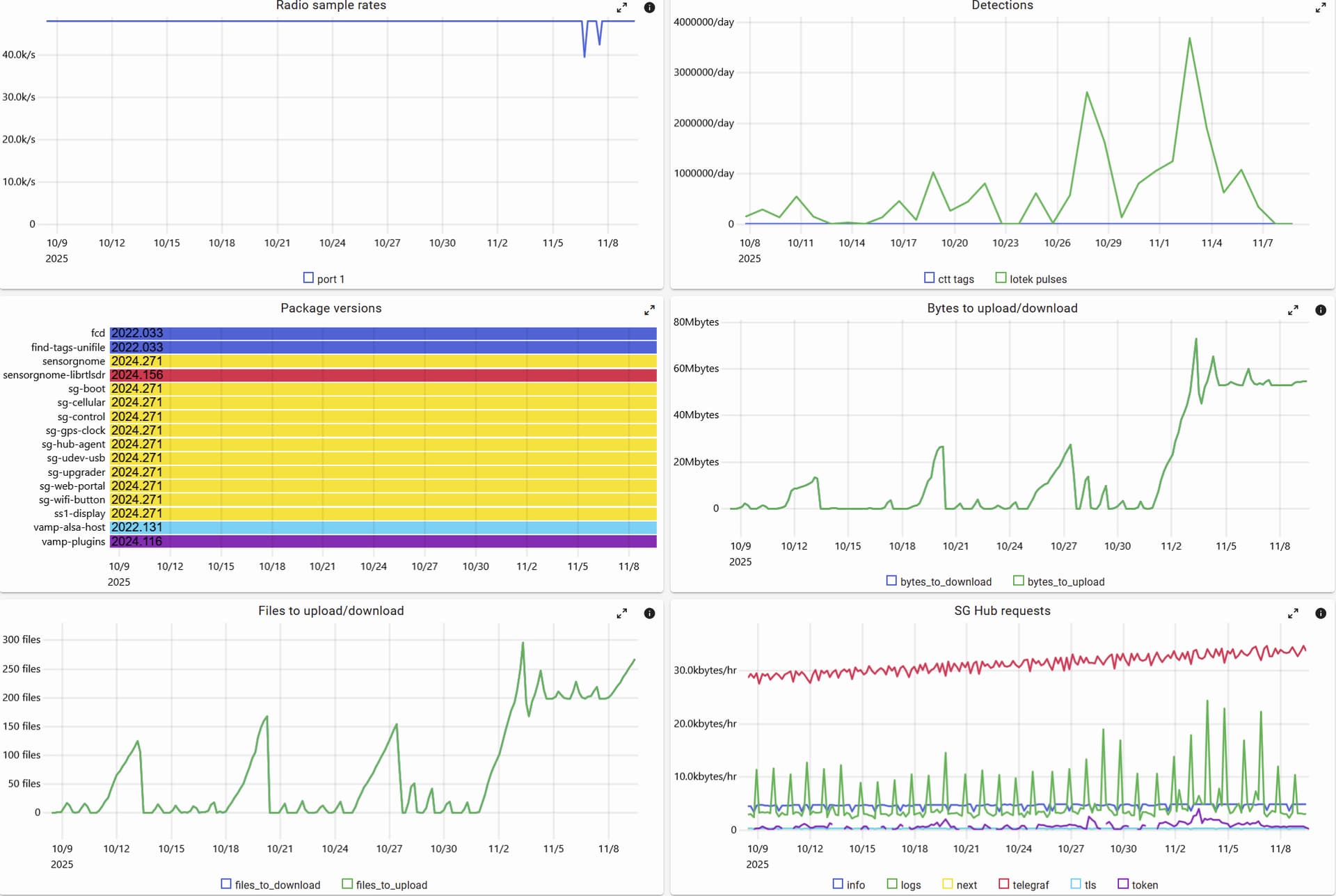Expand Files to upload/download chart
The width and height of the screenshot is (1336, 896).
point(621,614)
